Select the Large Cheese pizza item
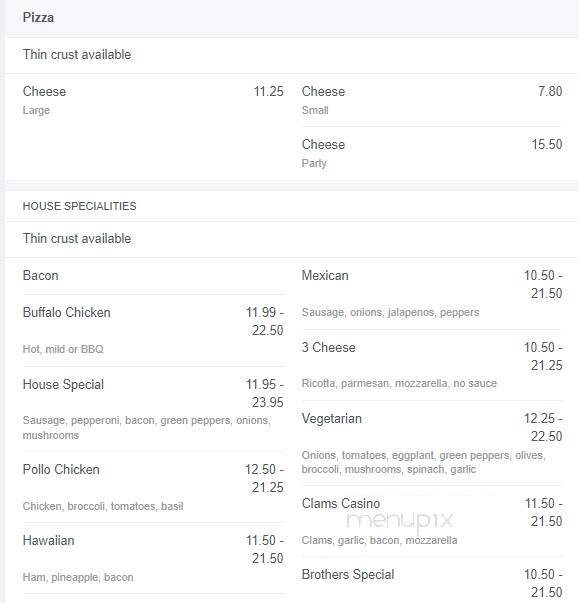579x603 pixels. [153, 100]
